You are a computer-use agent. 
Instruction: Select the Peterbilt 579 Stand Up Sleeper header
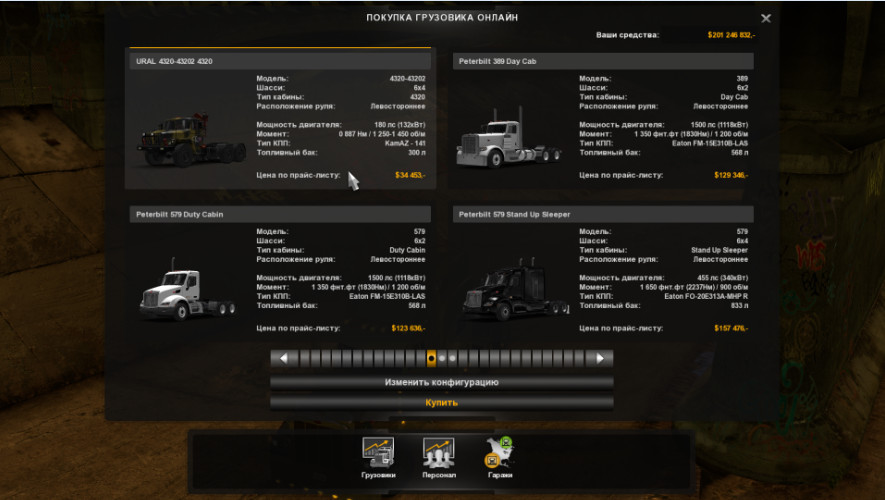pyautogui.click(x=602, y=215)
